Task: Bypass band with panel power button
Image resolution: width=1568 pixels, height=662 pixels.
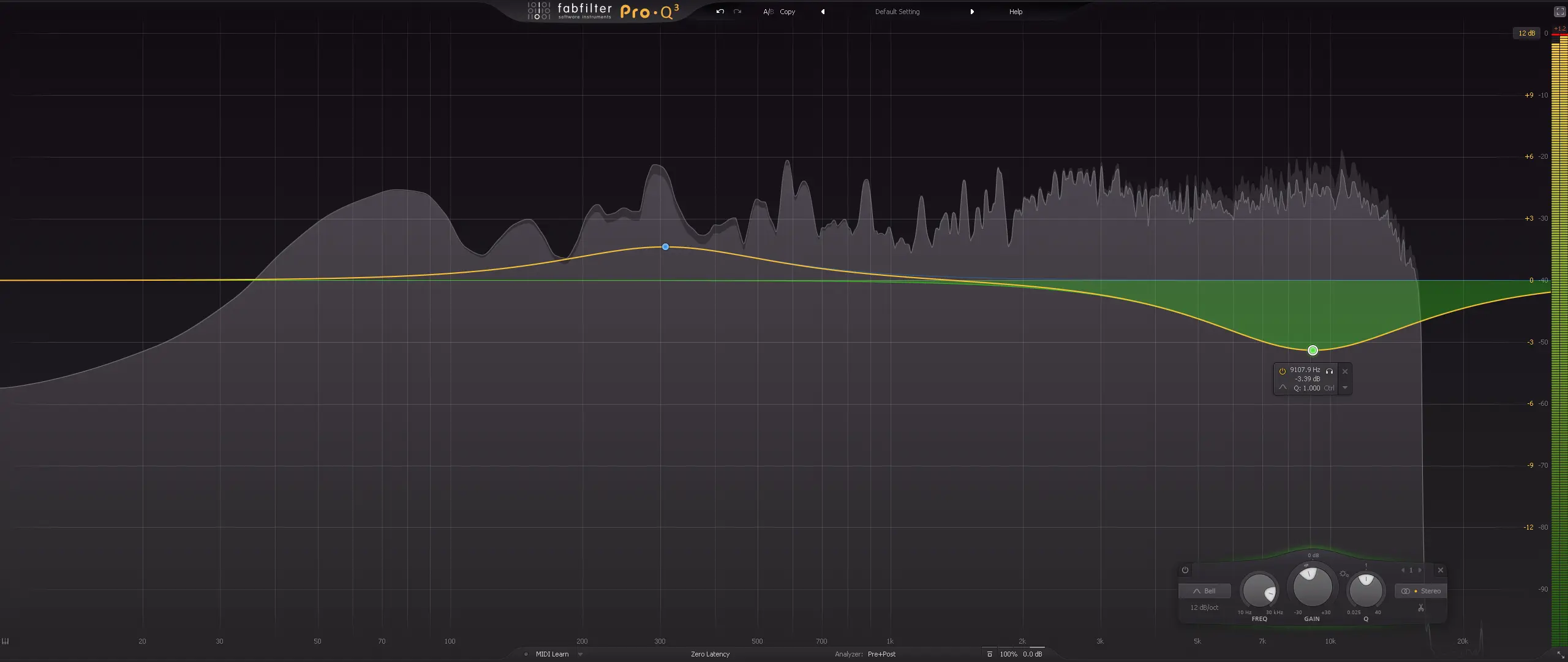Action: click(x=1185, y=570)
